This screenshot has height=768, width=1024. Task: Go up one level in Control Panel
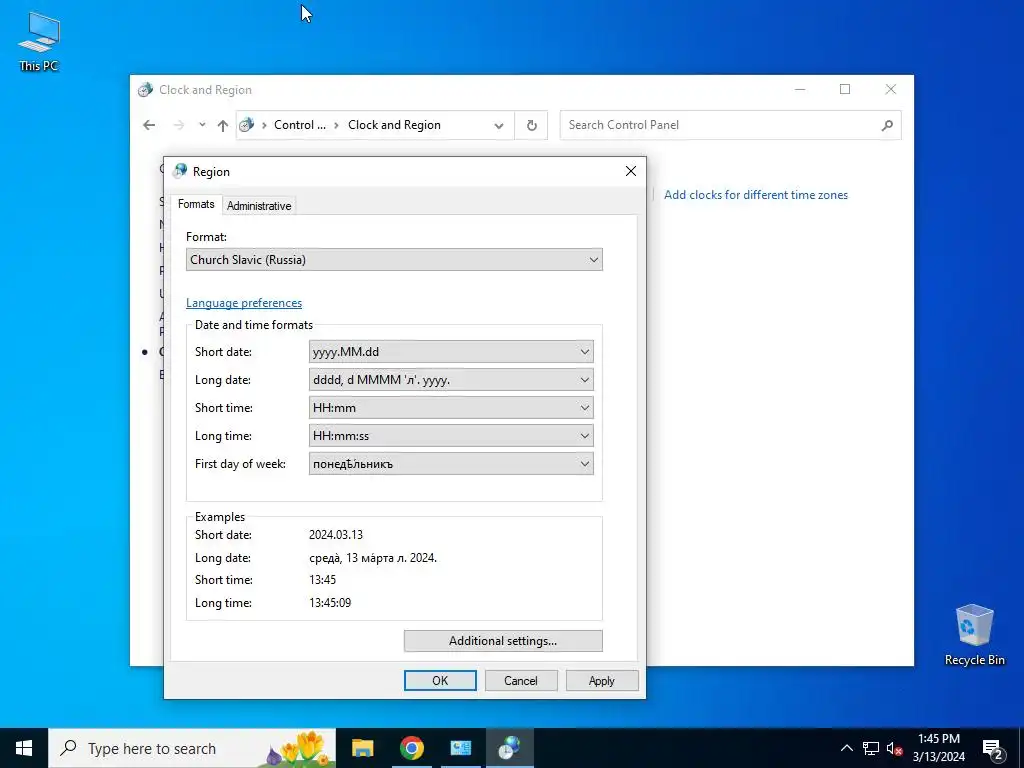coord(223,125)
